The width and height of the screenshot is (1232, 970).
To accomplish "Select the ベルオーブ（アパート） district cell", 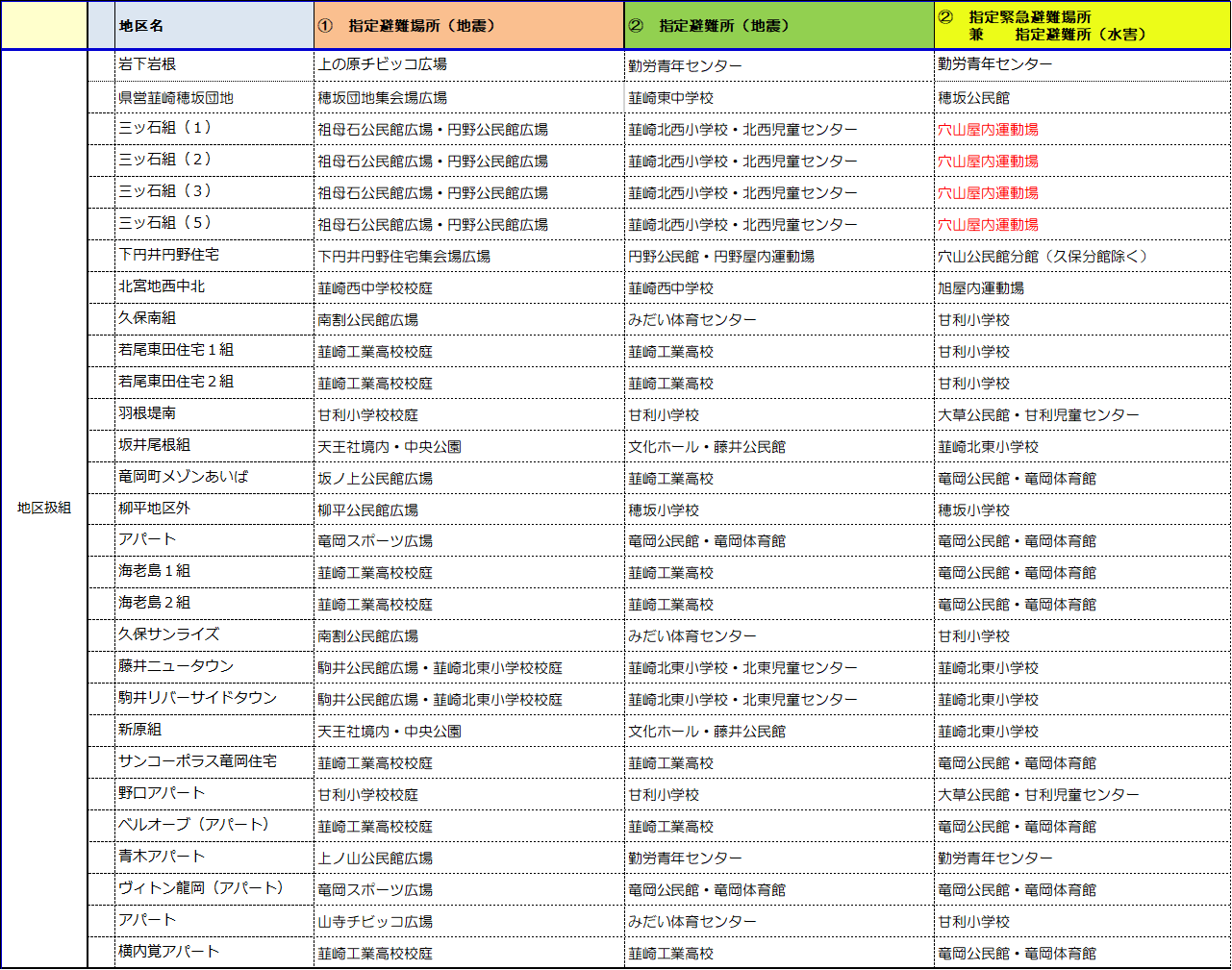I will coord(214,826).
